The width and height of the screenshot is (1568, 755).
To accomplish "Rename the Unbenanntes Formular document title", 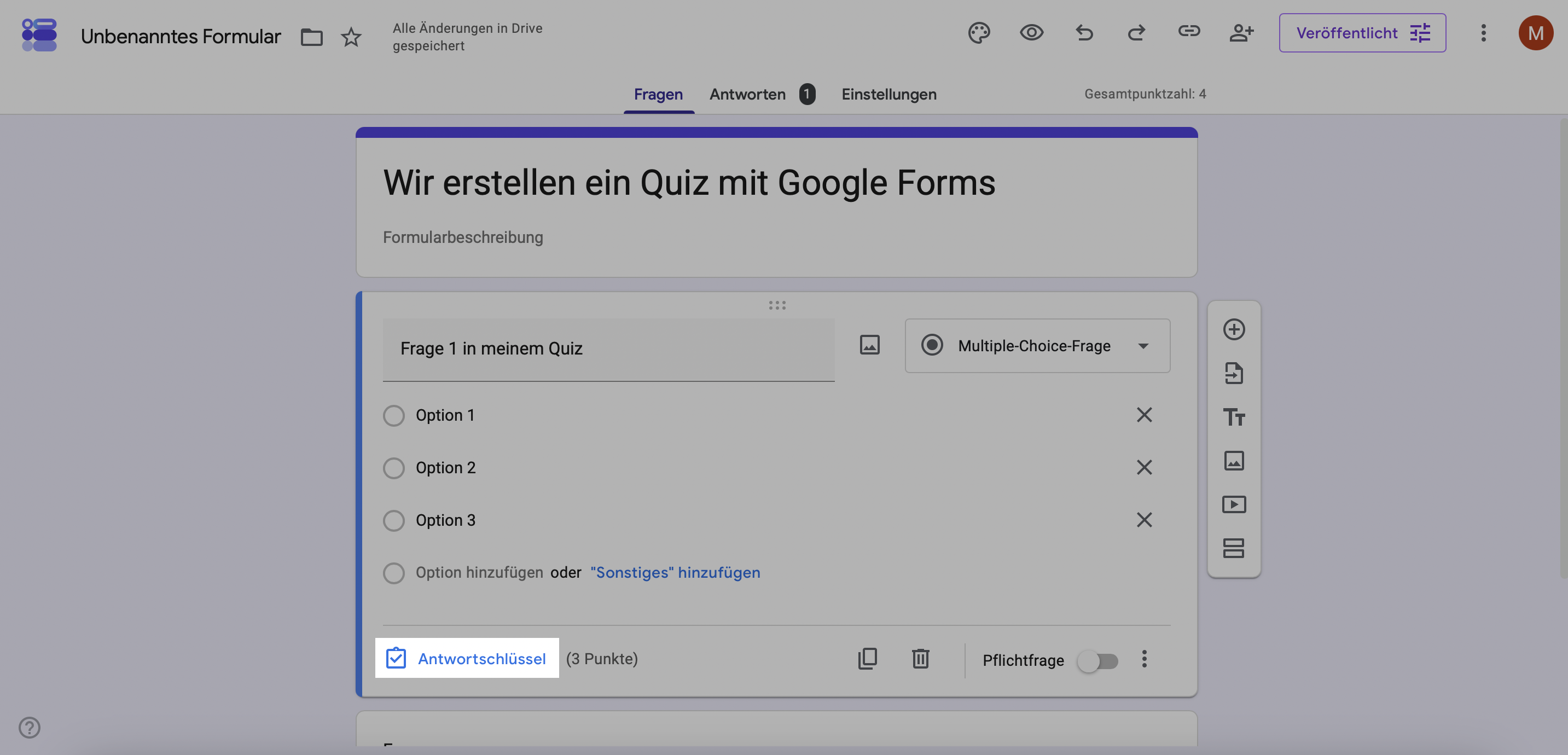I will point(181,37).
